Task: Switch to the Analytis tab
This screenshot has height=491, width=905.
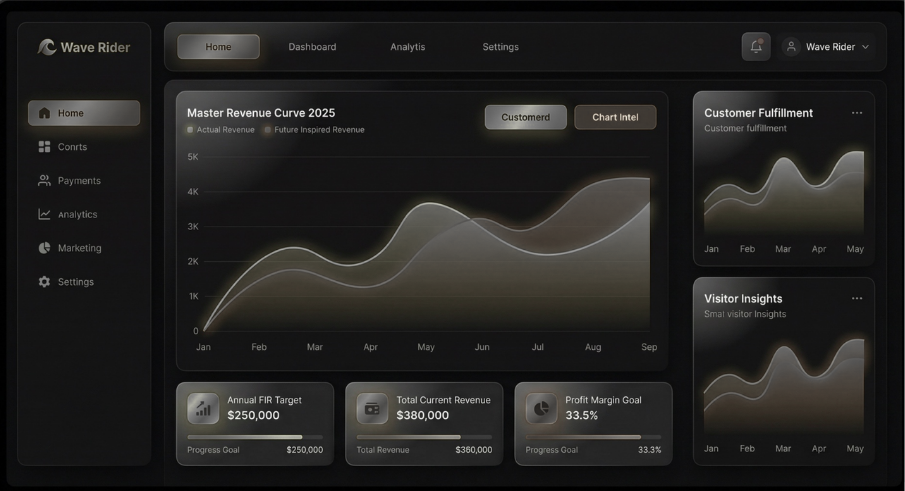Action: pyautogui.click(x=407, y=47)
